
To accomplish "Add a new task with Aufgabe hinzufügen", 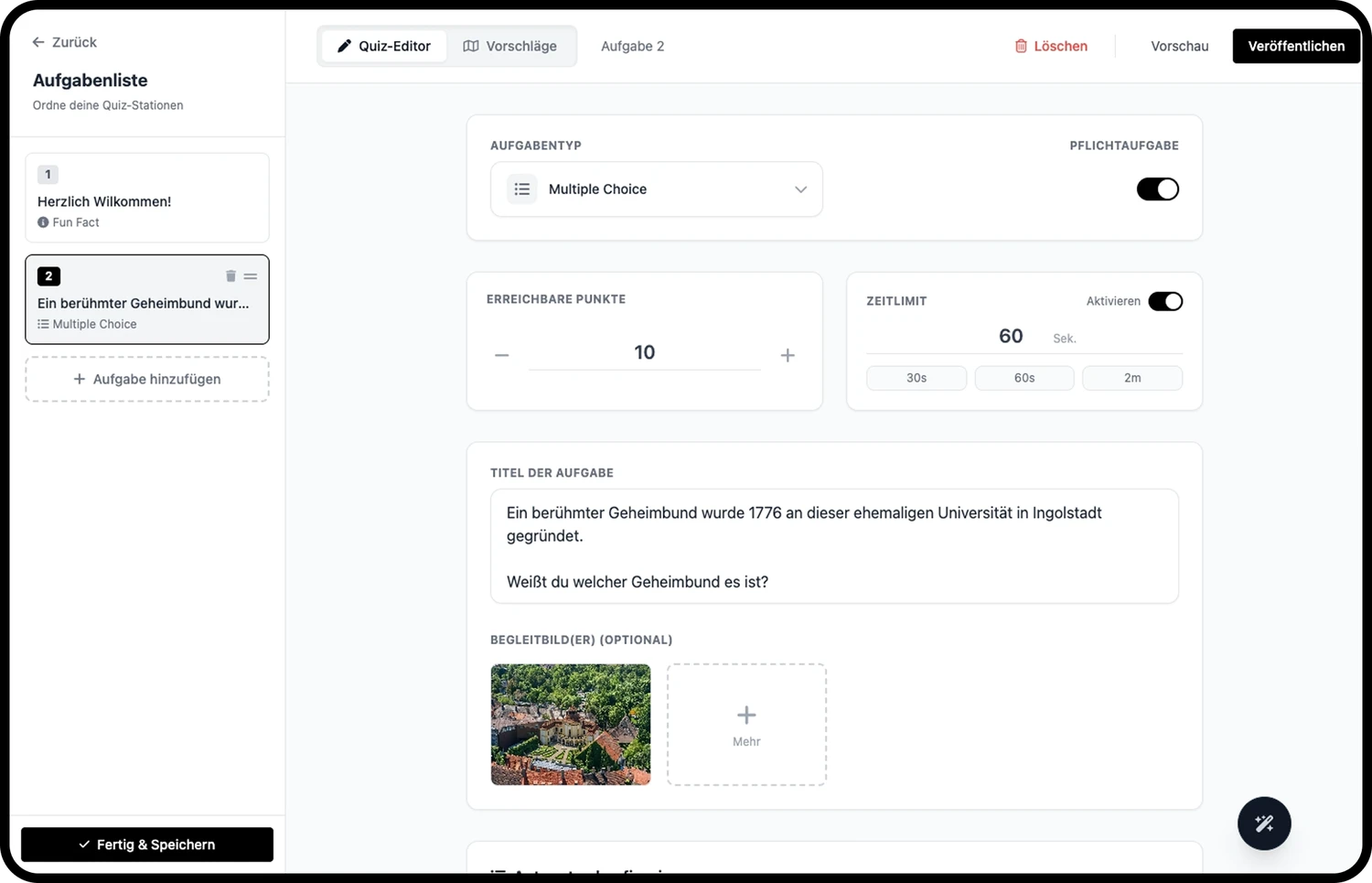I will click(x=147, y=379).
